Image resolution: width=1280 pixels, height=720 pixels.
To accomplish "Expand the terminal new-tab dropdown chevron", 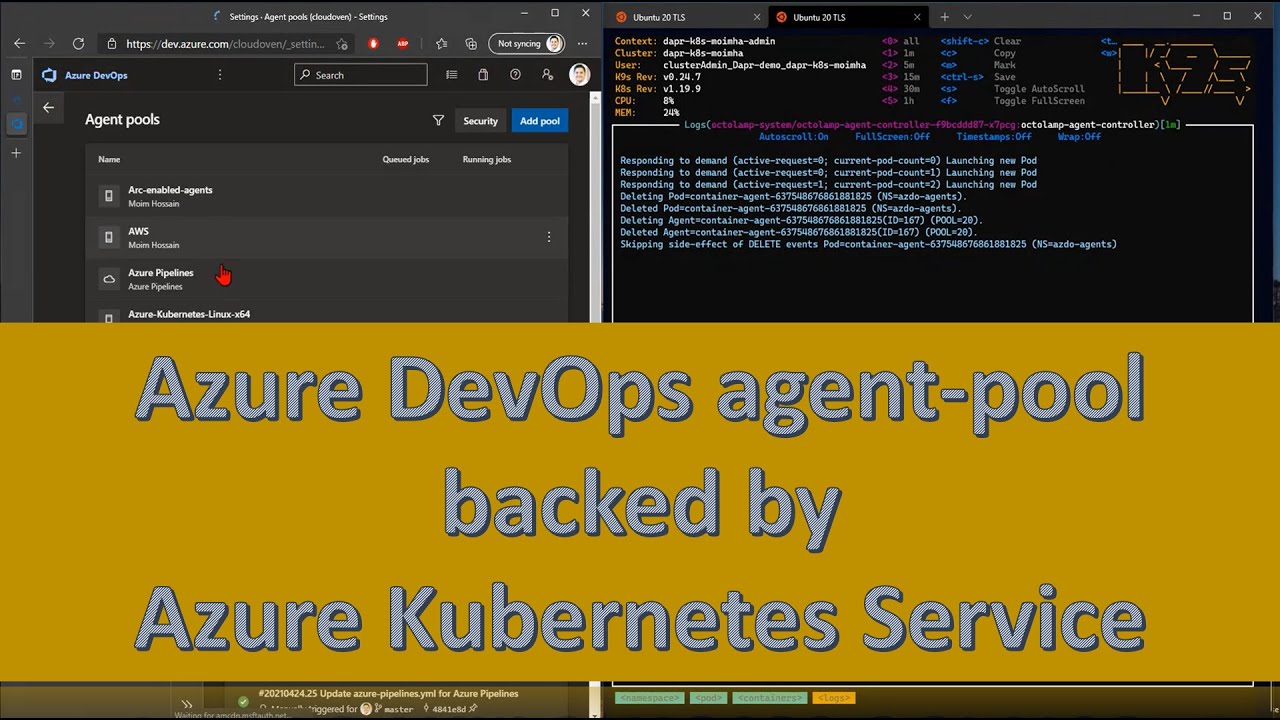I will (x=967, y=17).
